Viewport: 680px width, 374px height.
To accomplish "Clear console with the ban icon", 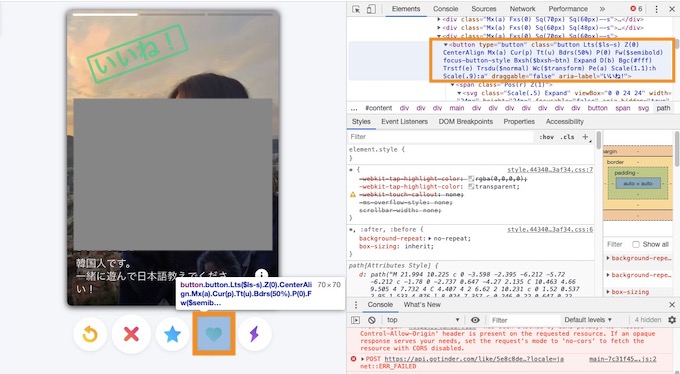I will [372, 320].
